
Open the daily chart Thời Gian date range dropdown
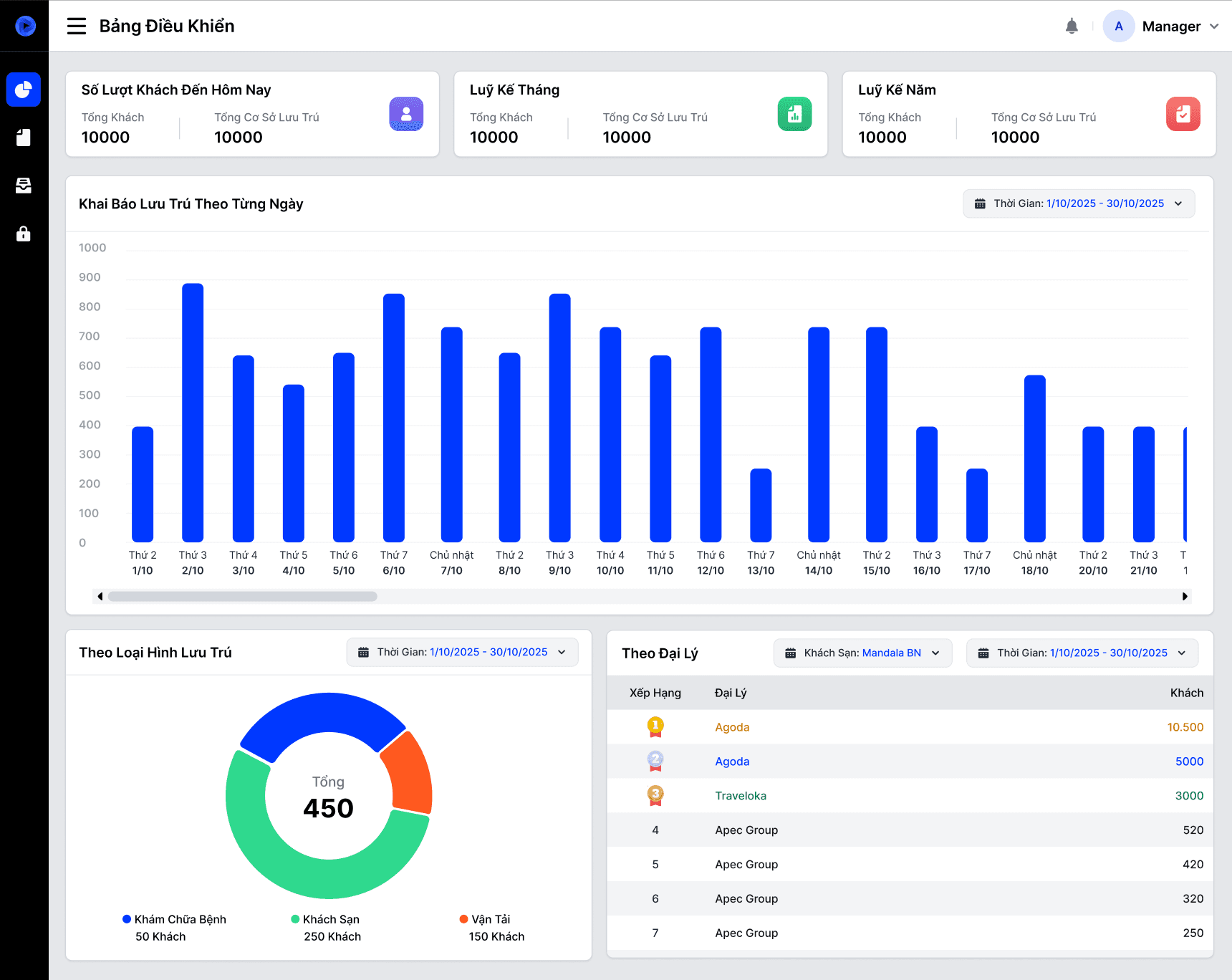point(1079,203)
